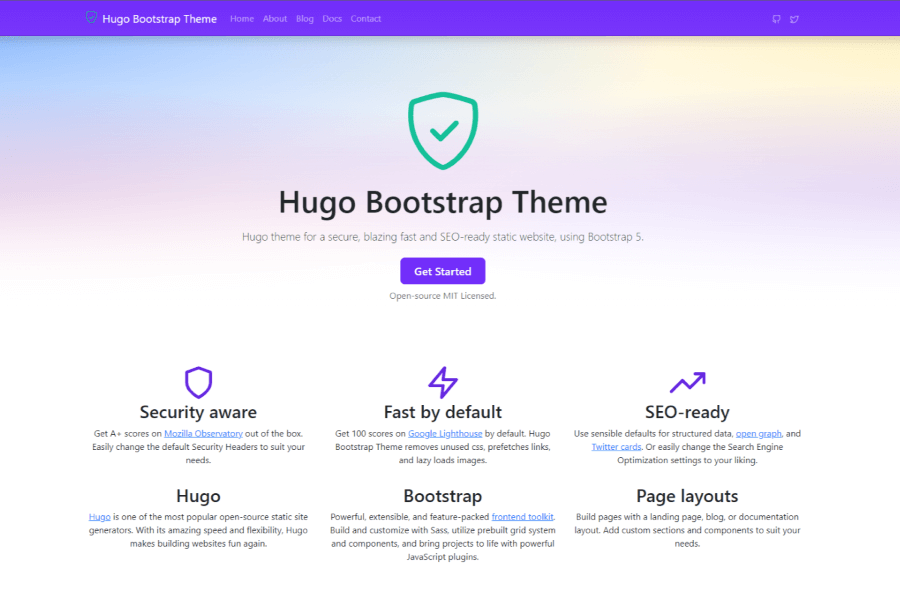
Task: Open the Contact page from the navbar
Action: click(x=366, y=18)
